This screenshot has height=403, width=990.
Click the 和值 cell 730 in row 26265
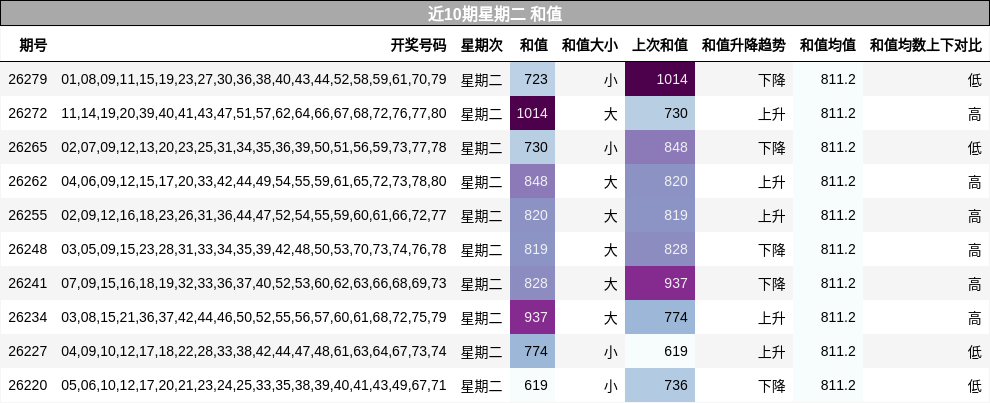532,148
